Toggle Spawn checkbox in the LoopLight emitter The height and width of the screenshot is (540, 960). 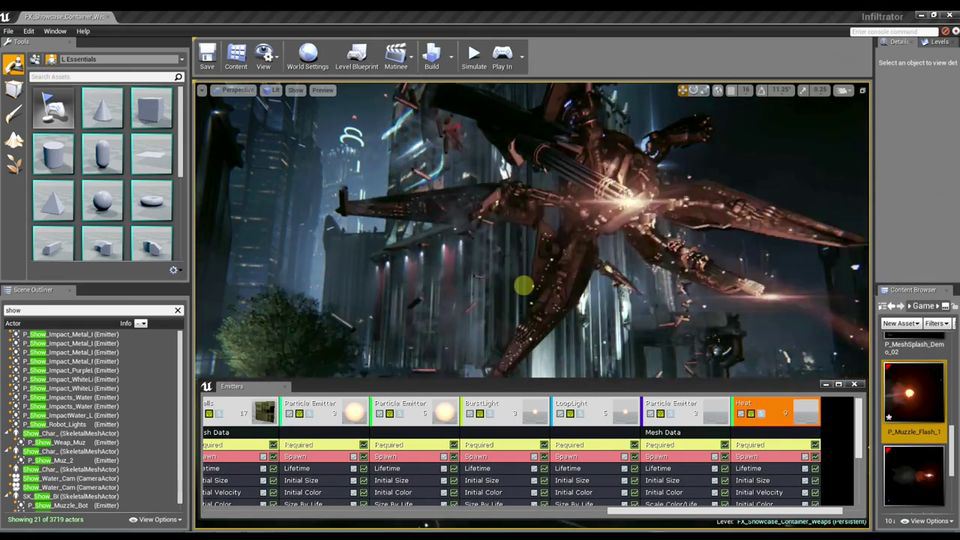click(634, 456)
